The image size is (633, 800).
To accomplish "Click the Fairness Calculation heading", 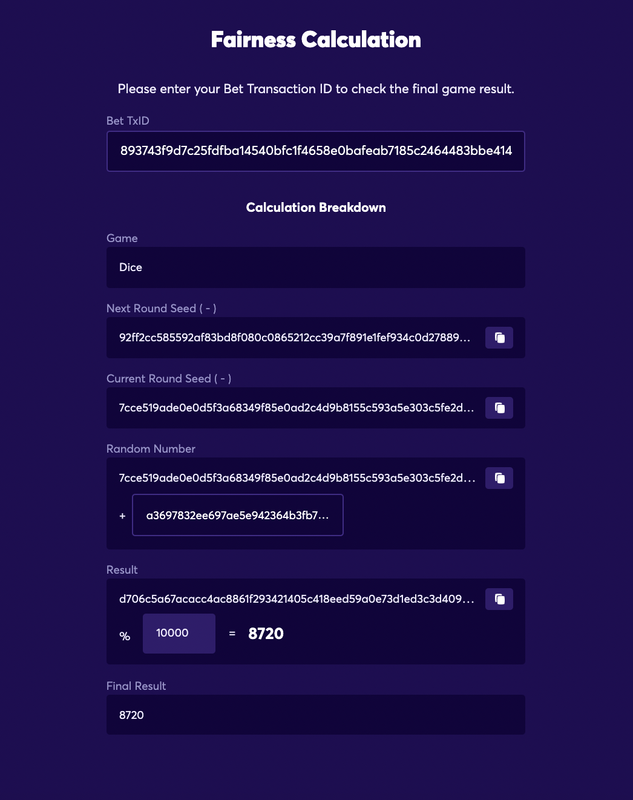I will click(x=316, y=40).
